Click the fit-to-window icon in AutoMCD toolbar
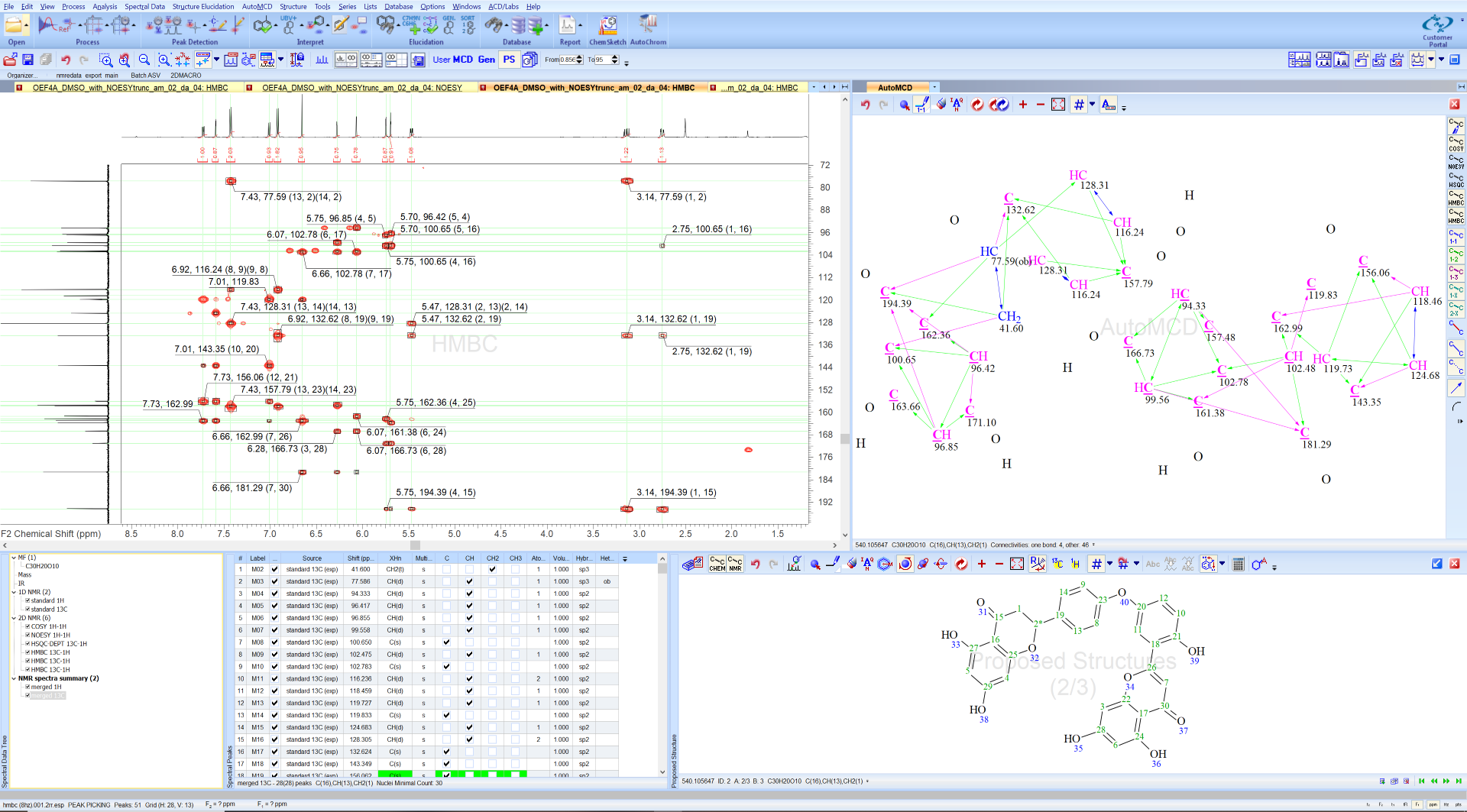The width and height of the screenshot is (1467, 812). [1058, 105]
